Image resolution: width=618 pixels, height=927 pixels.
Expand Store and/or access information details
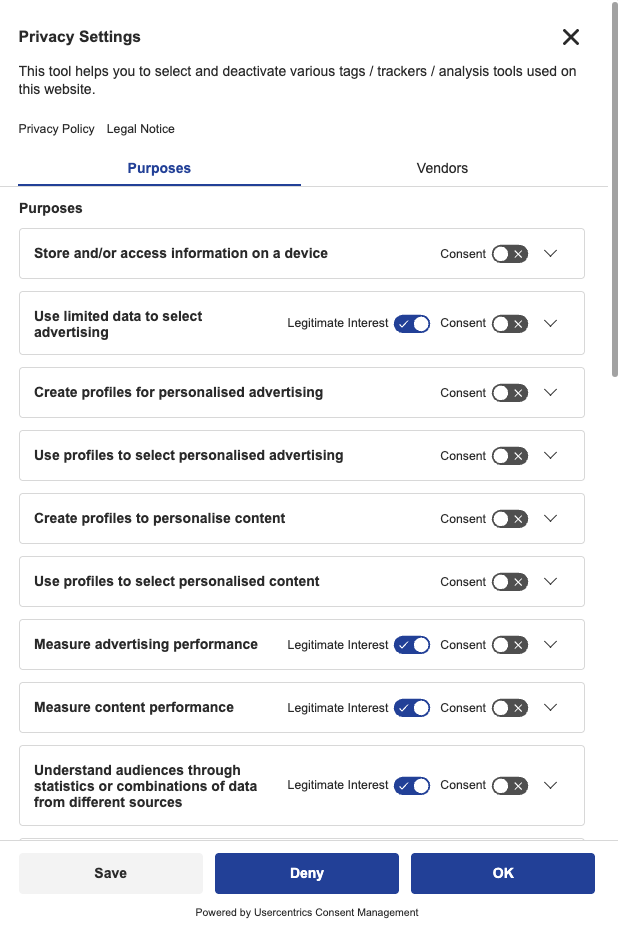(x=551, y=254)
